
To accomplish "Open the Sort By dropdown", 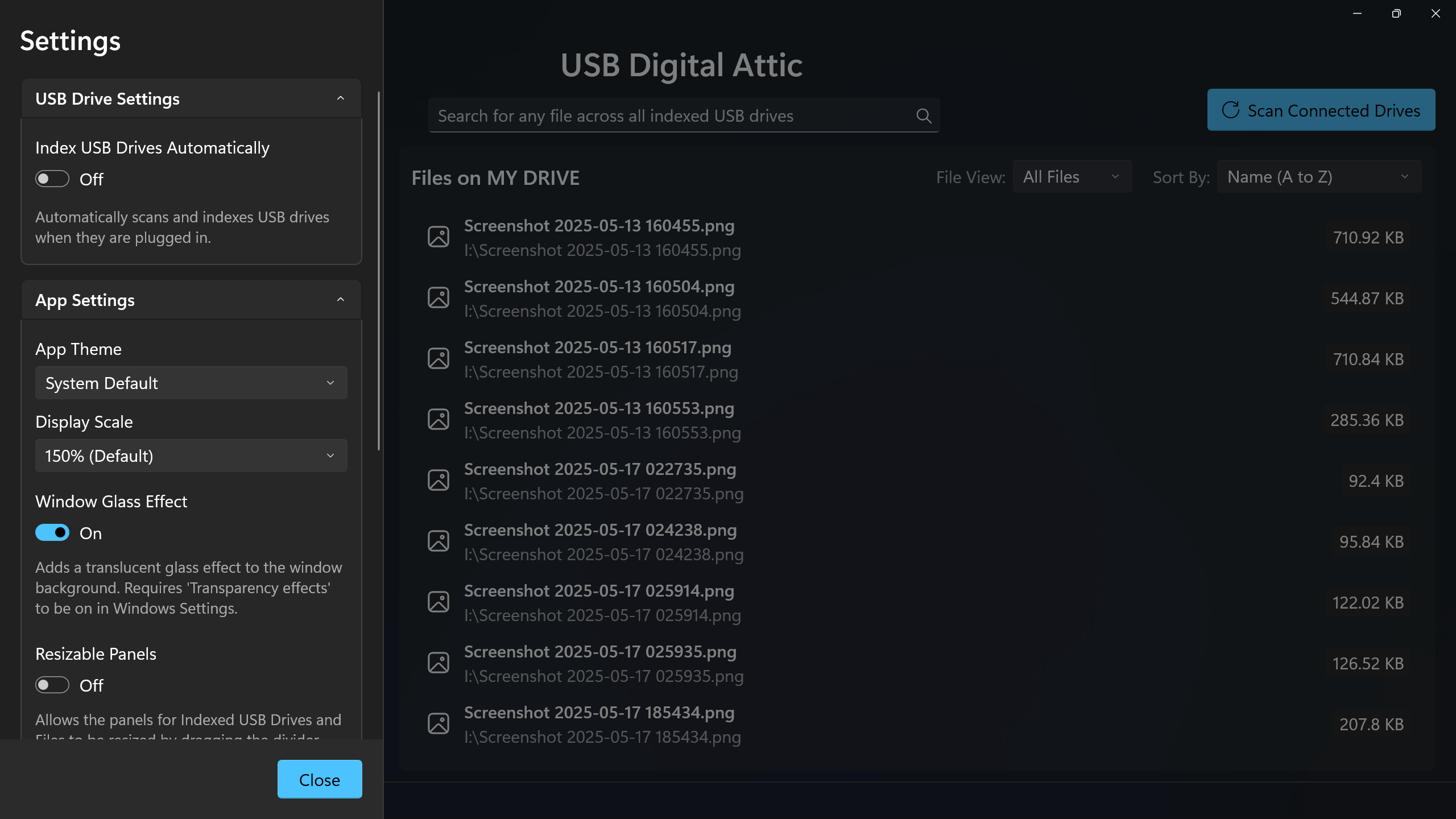I will (1318, 176).
